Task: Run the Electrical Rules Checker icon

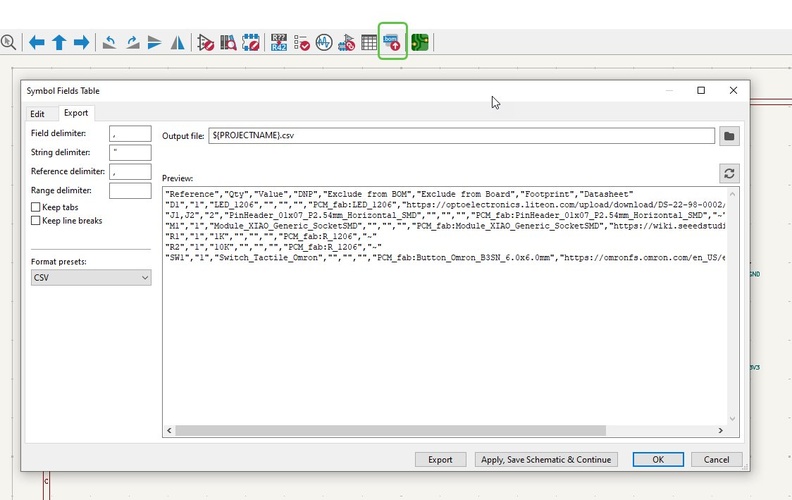Action: 302,42
